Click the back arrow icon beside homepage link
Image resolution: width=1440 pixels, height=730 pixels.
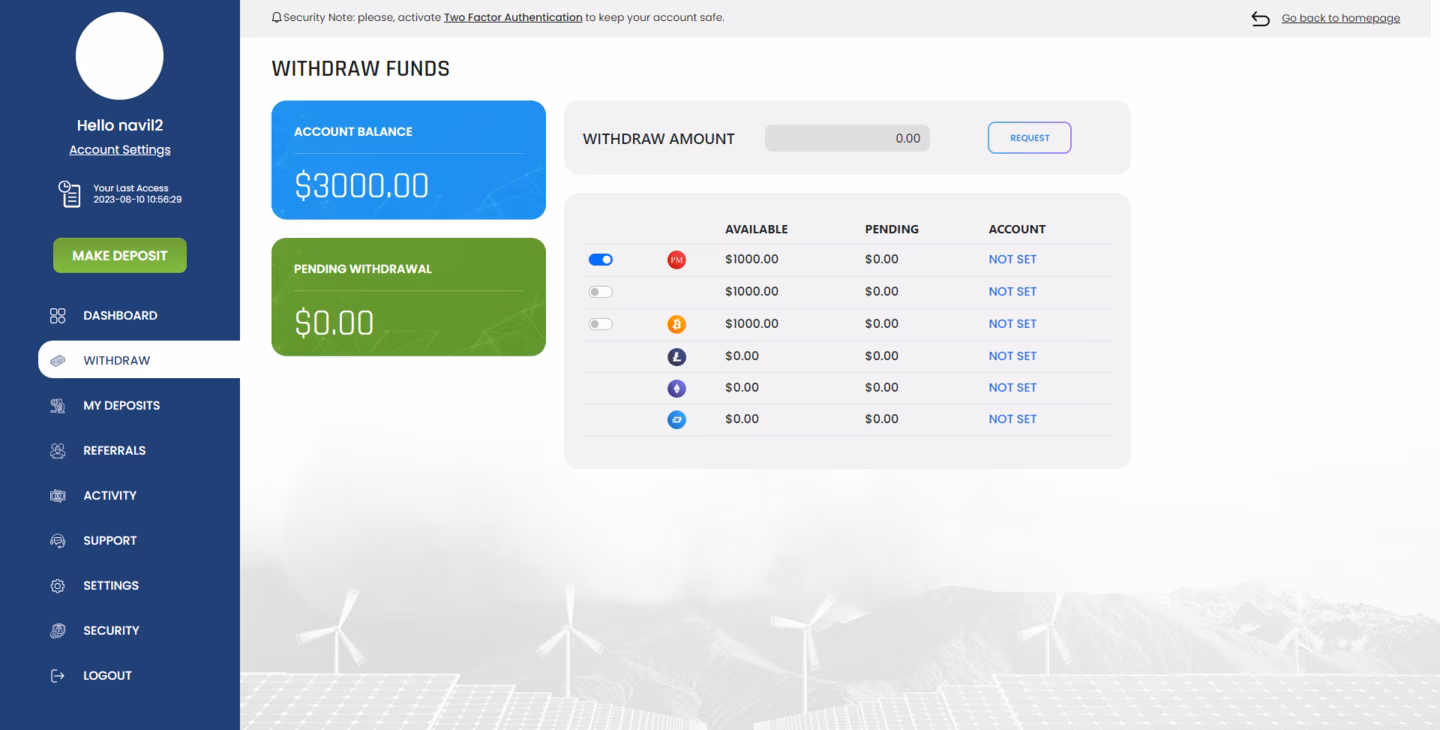pos(1260,19)
